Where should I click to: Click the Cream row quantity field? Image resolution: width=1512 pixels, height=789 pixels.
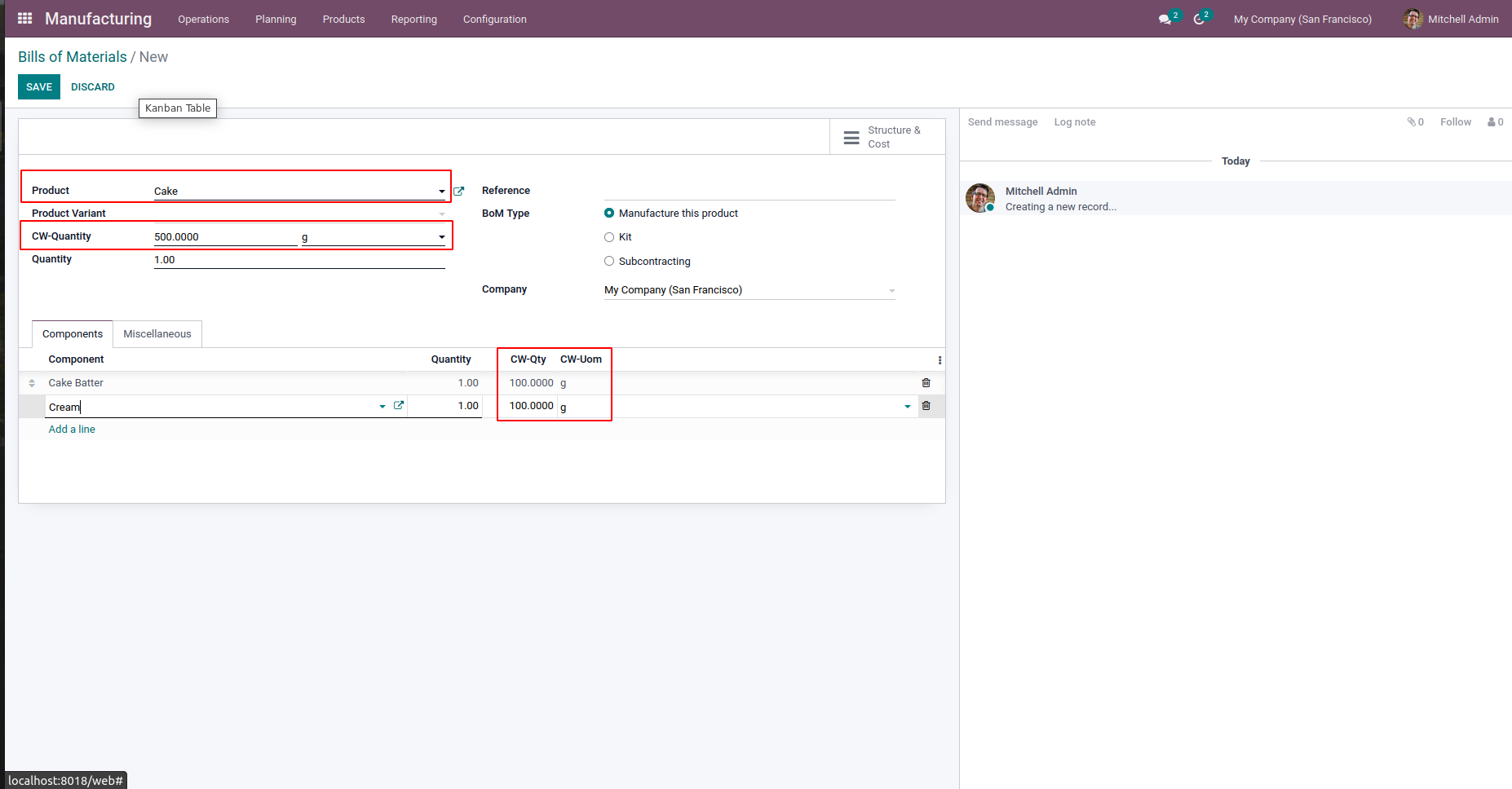click(x=444, y=406)
